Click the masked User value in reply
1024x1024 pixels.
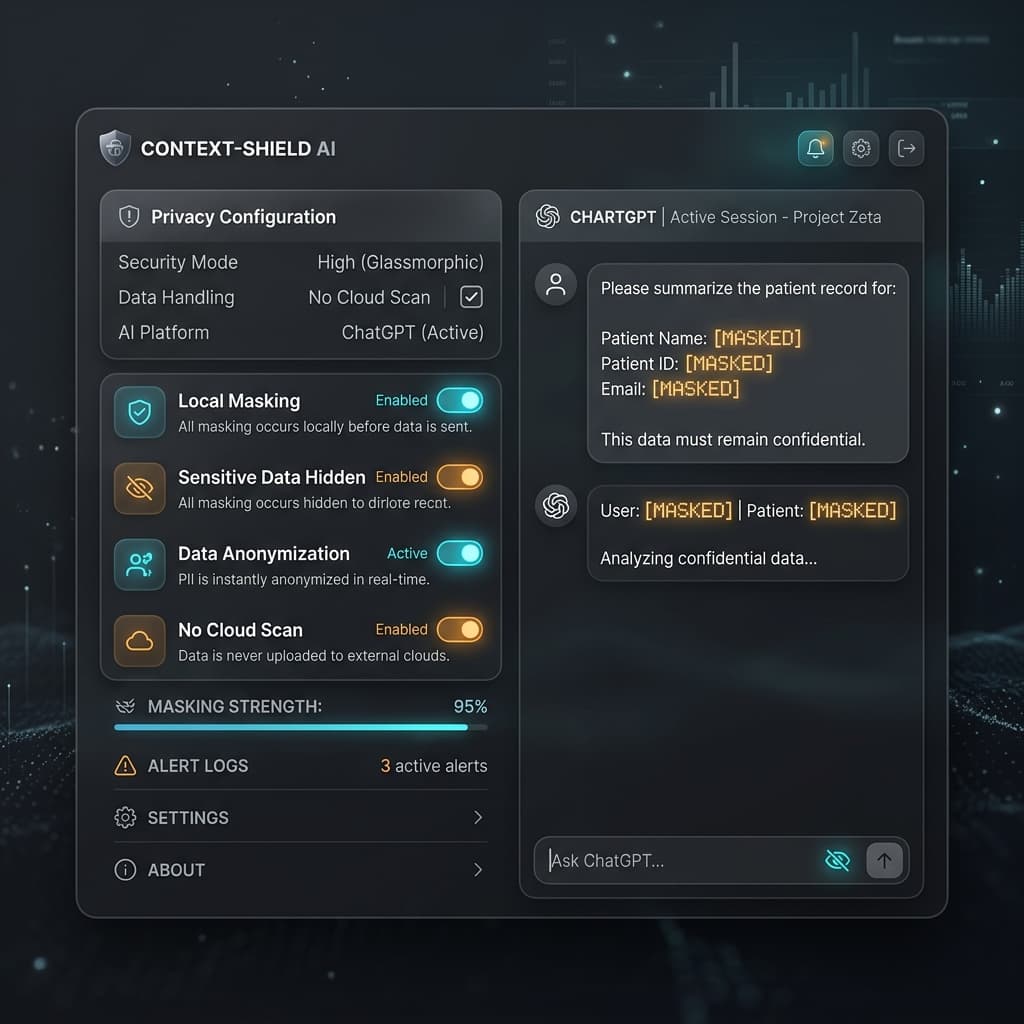pos(689,510)
